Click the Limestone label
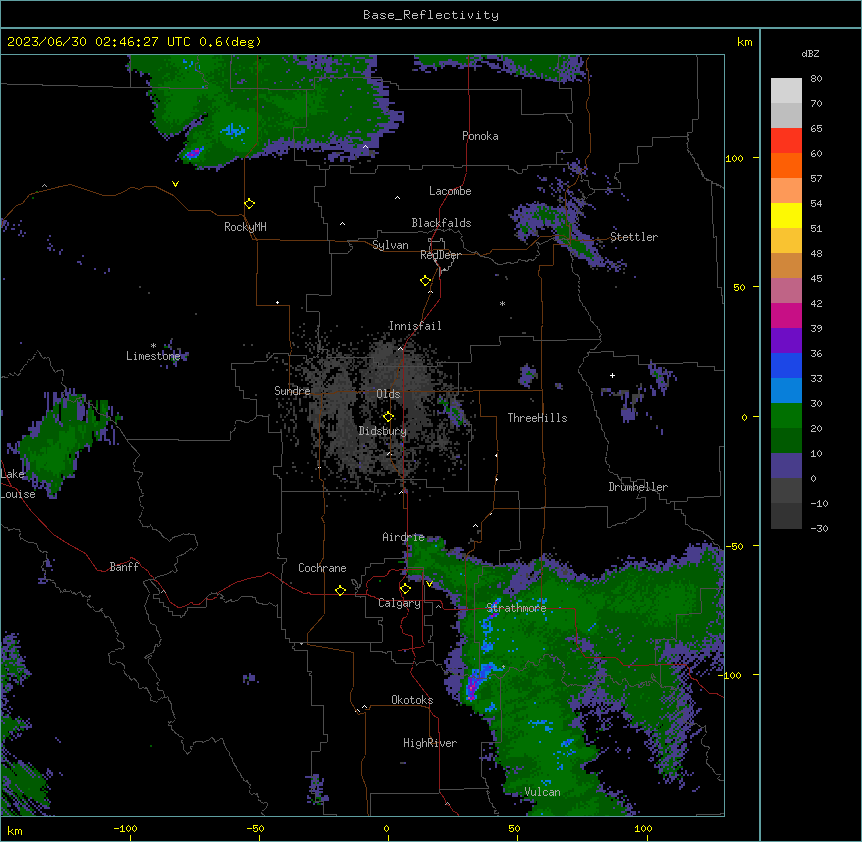 (x=153, y=356)
